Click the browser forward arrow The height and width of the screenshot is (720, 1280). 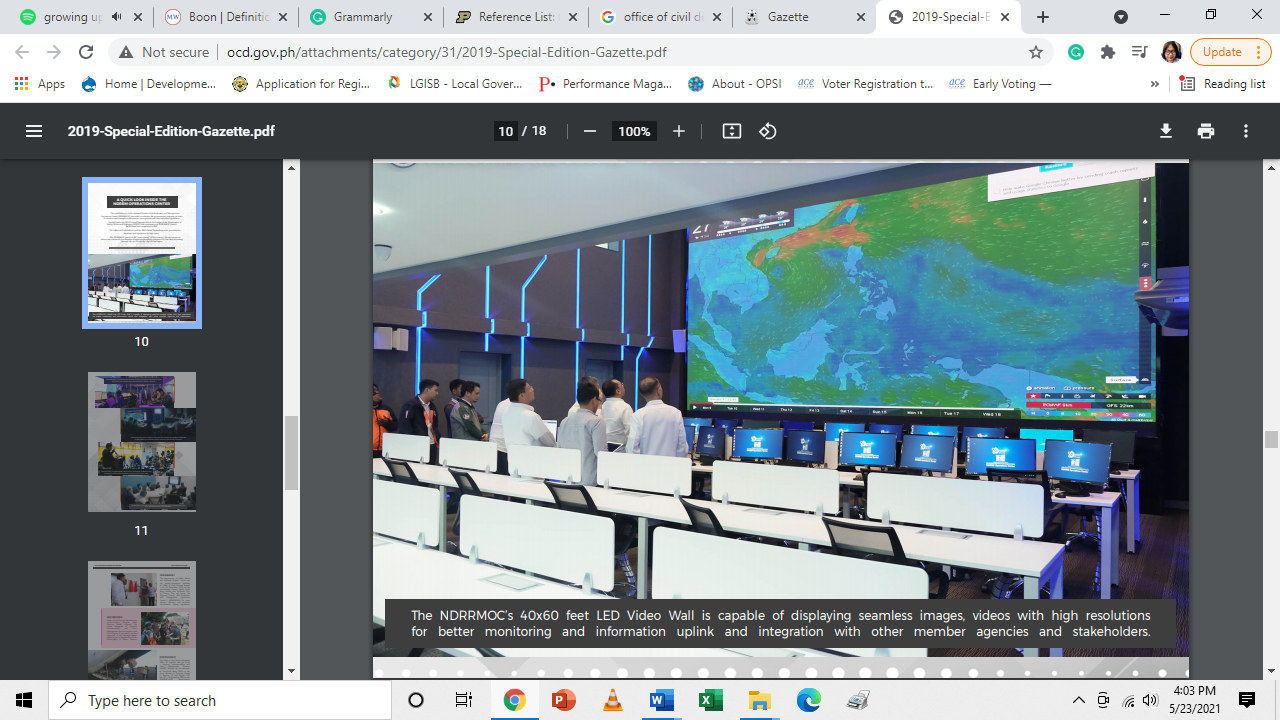54,52
